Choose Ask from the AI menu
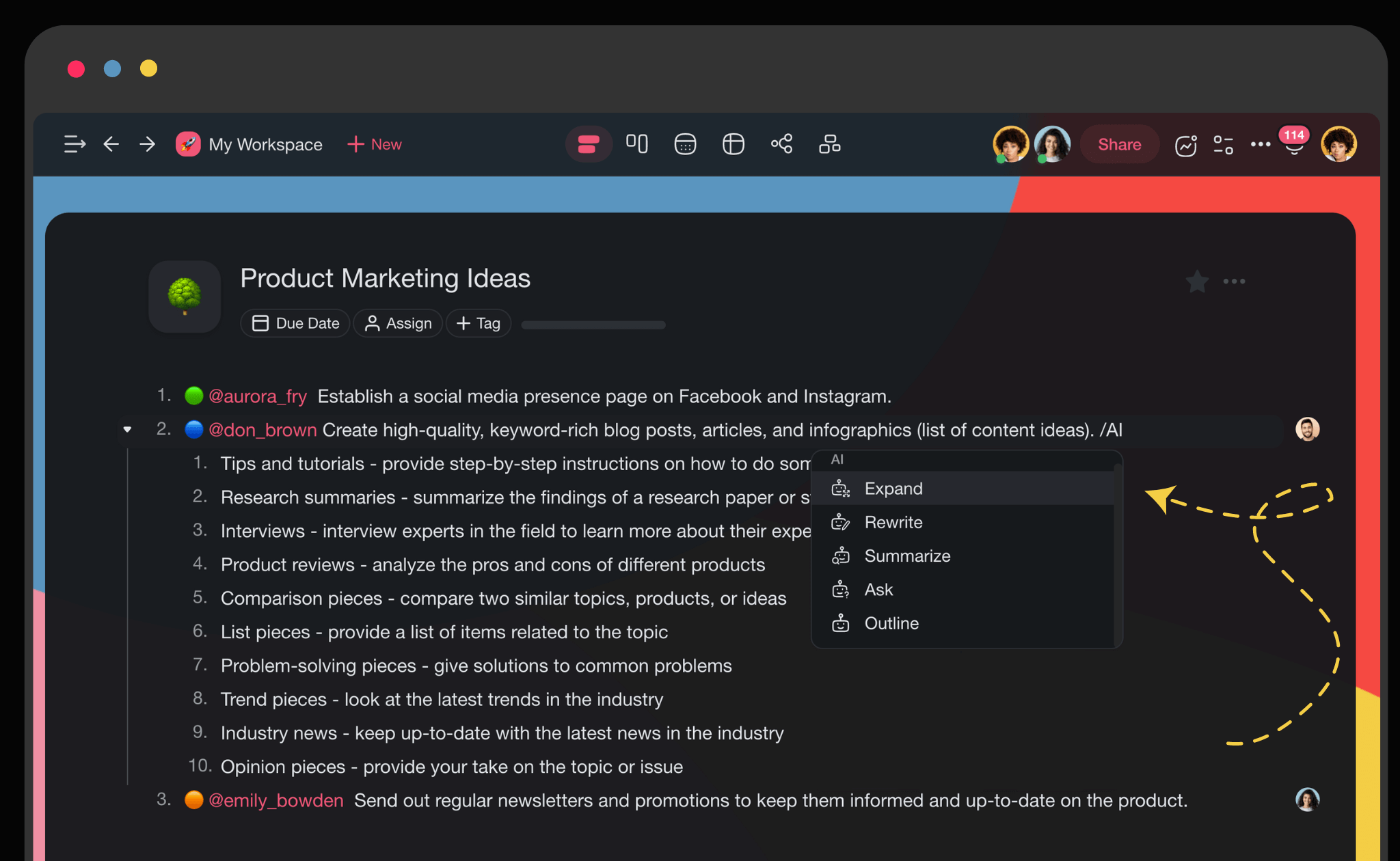Screen dimensions: 1400x861 962,589
